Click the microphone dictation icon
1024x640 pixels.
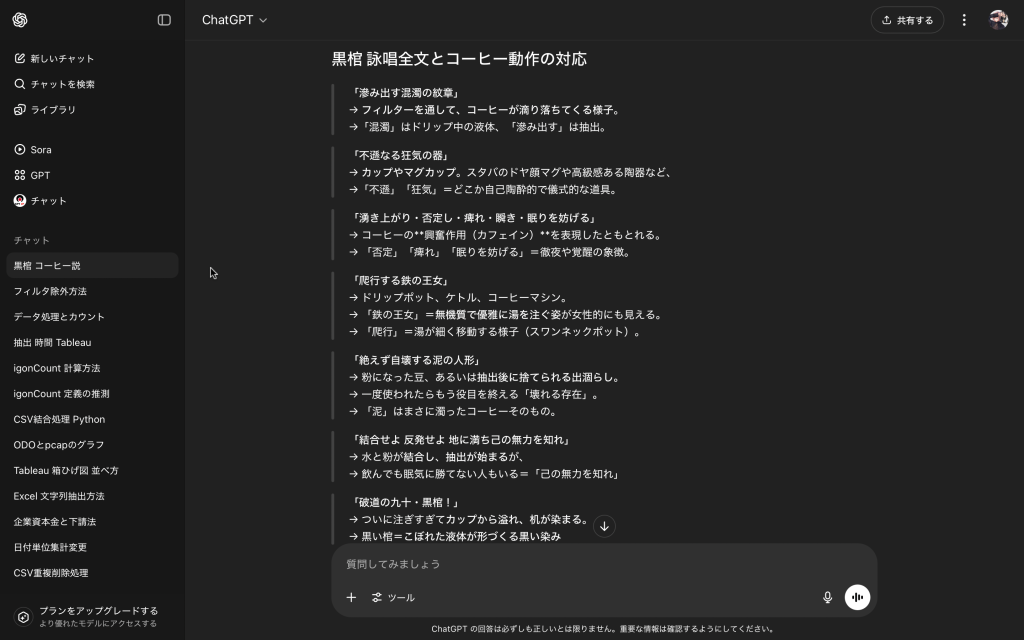point(827,597)
